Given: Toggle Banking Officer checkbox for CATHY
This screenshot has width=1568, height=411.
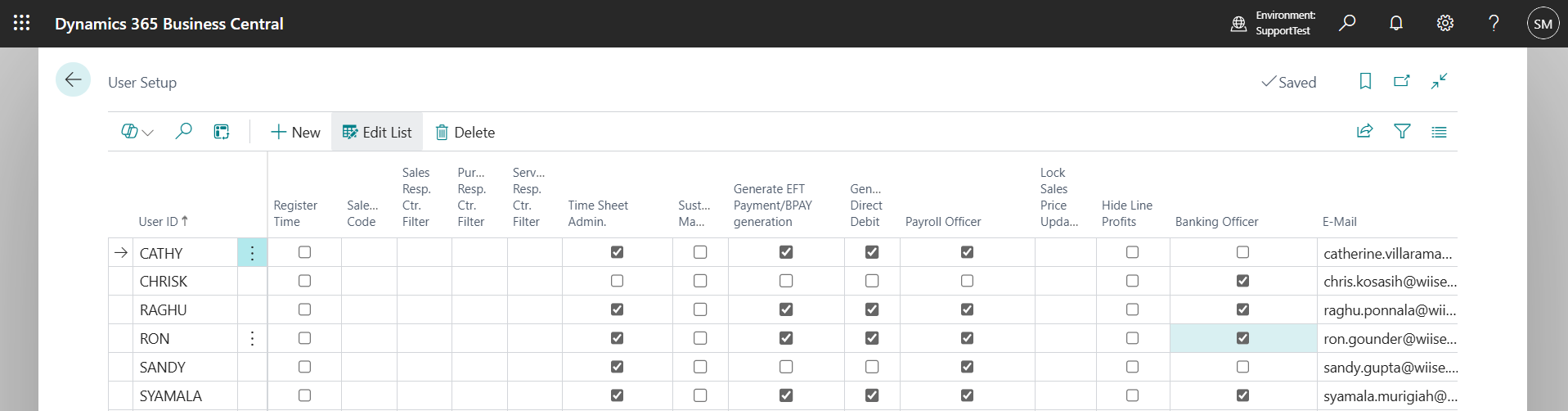Looking at the screenshot, I should click(x=1242, y=252).
